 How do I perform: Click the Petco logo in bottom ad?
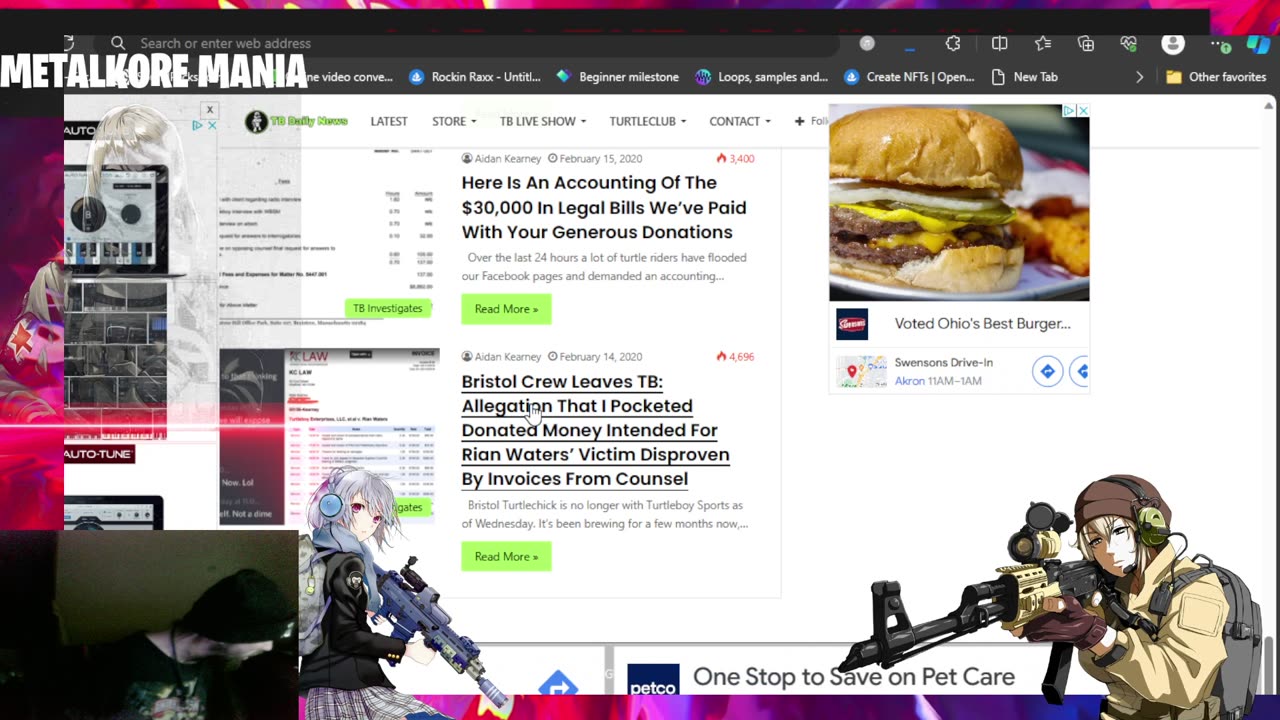[x=653, y=680]
